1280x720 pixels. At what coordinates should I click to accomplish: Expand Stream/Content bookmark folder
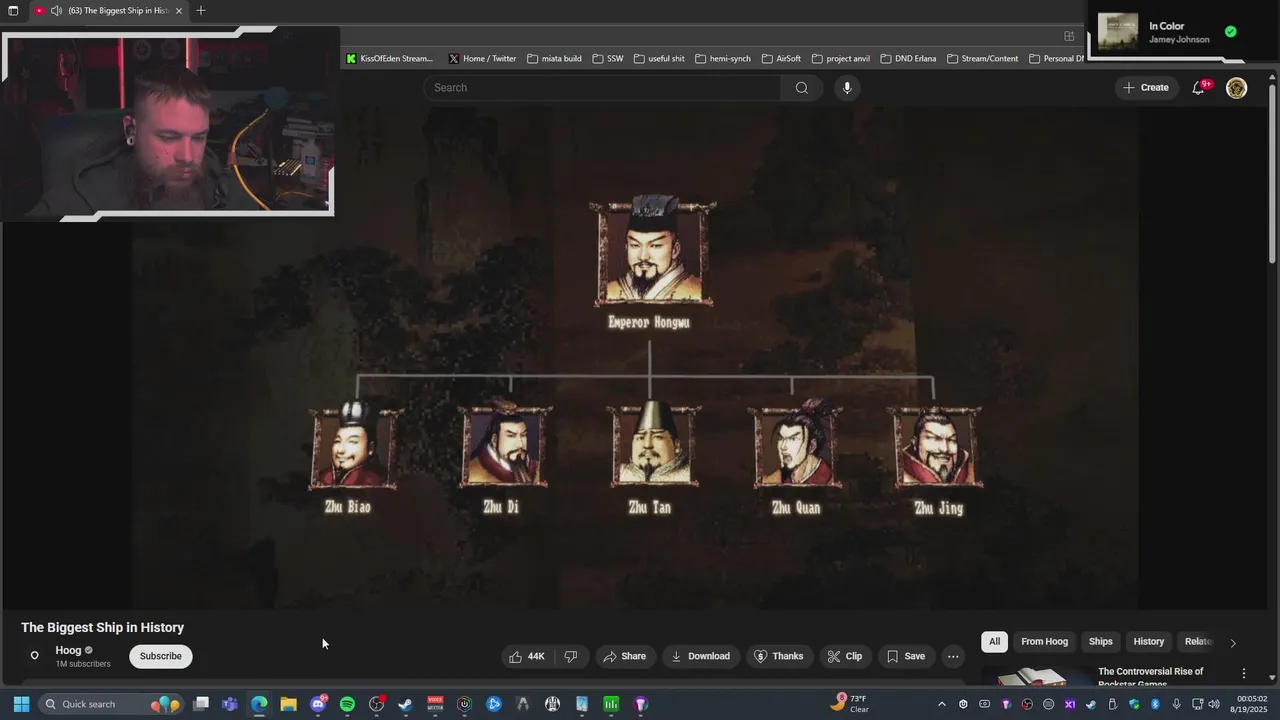point(982,59)
